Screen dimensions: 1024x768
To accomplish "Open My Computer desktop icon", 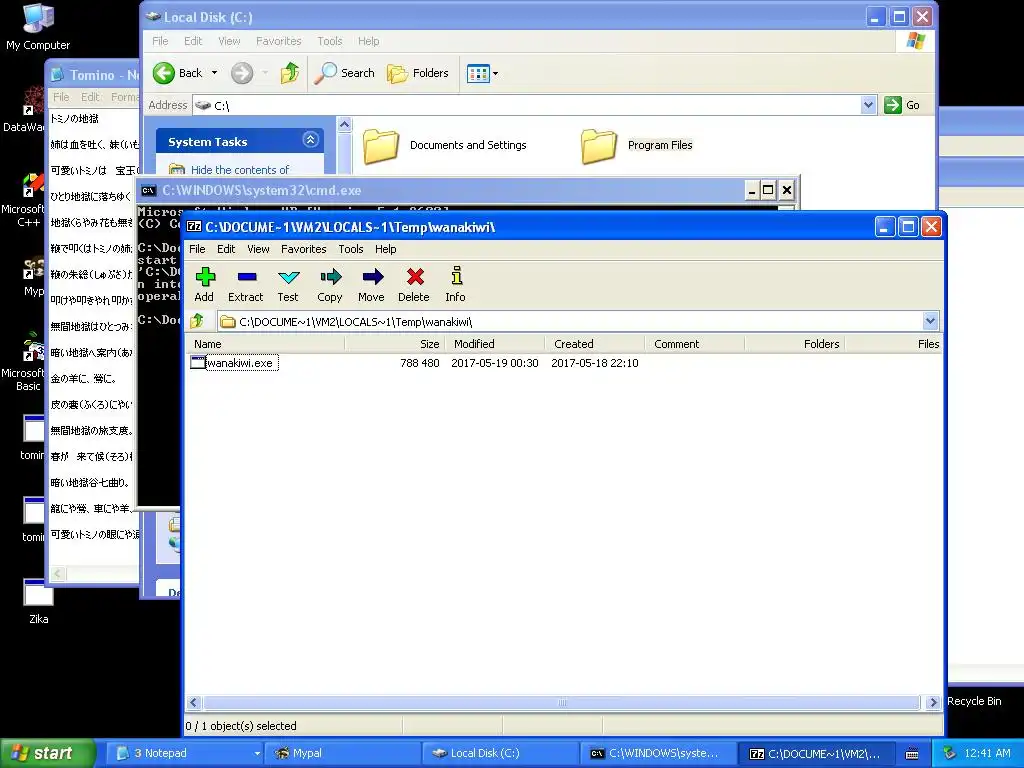I will click(x=38, y=27).
